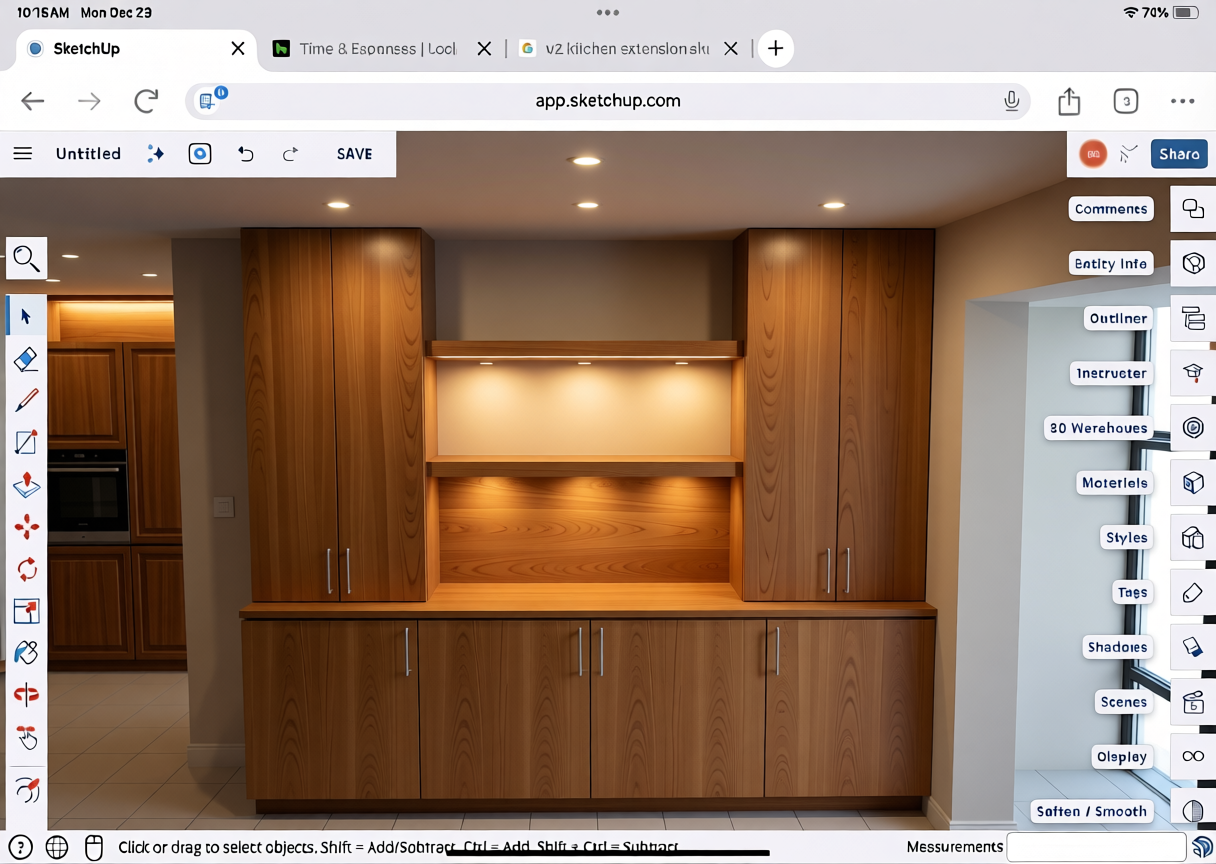1216x864 pixels.
Task: Open the Scenes panel icon
Action: pyautogui.click(x=1193, y=702)
